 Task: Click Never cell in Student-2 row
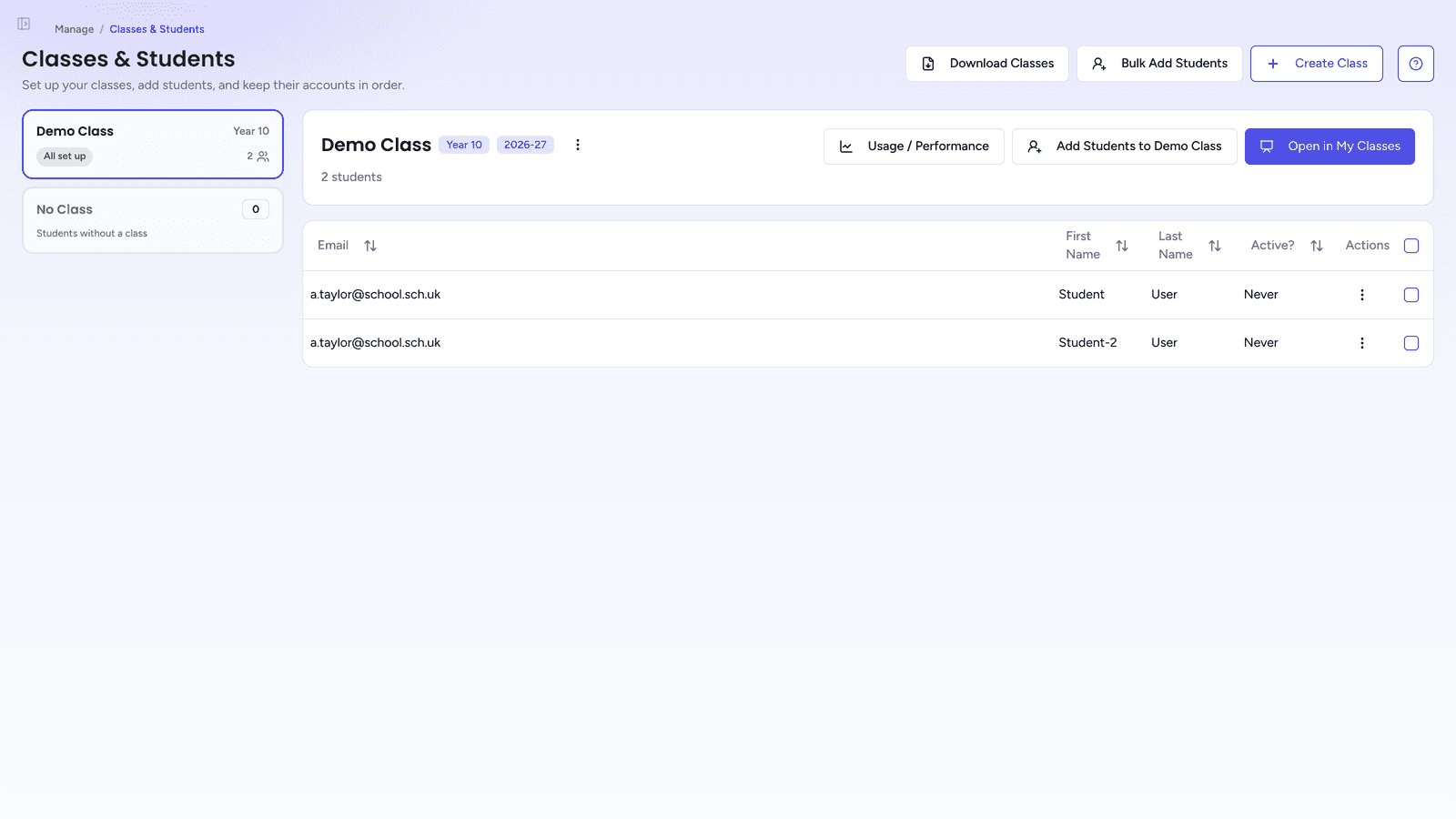click(x=1260, y=343)
